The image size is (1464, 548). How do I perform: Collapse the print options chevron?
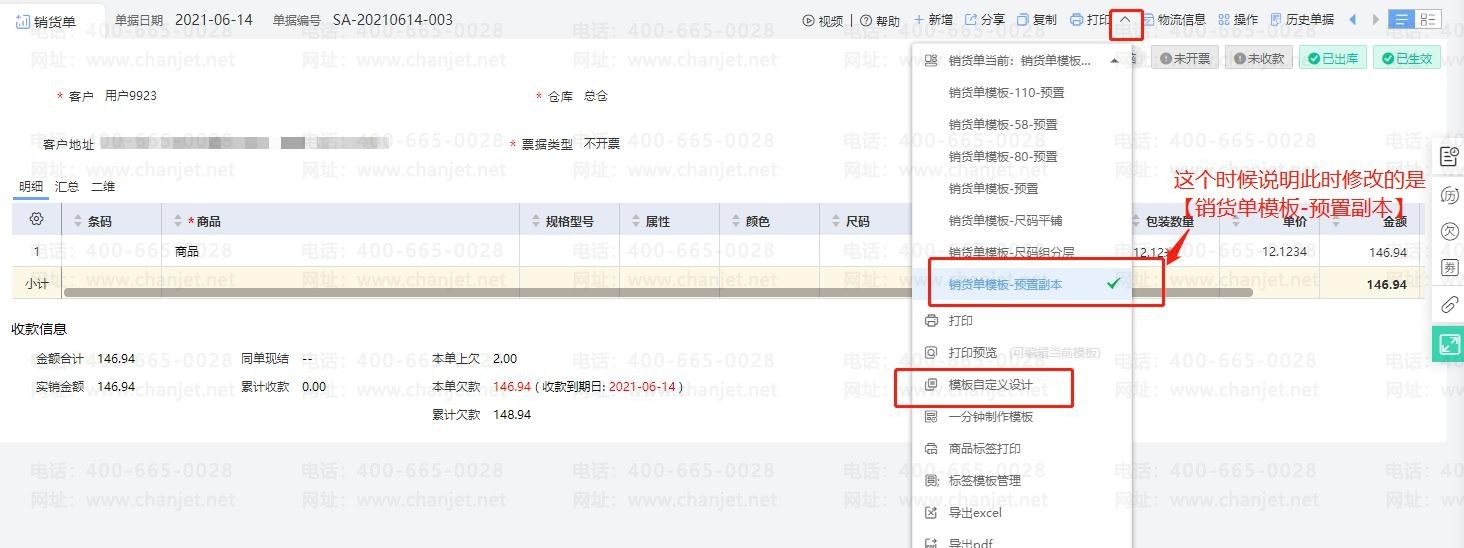coord(1126,20)
